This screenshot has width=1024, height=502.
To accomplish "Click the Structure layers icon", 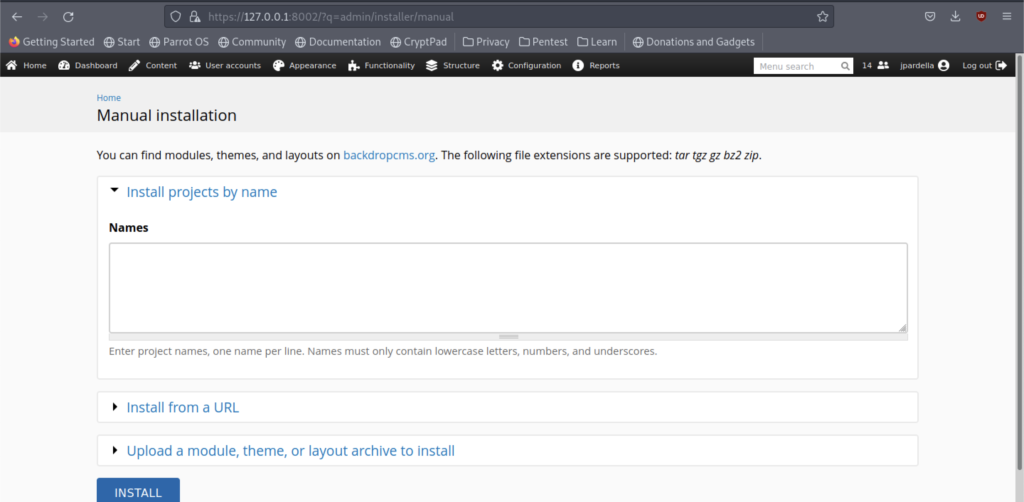I will (x=432, y=66).
